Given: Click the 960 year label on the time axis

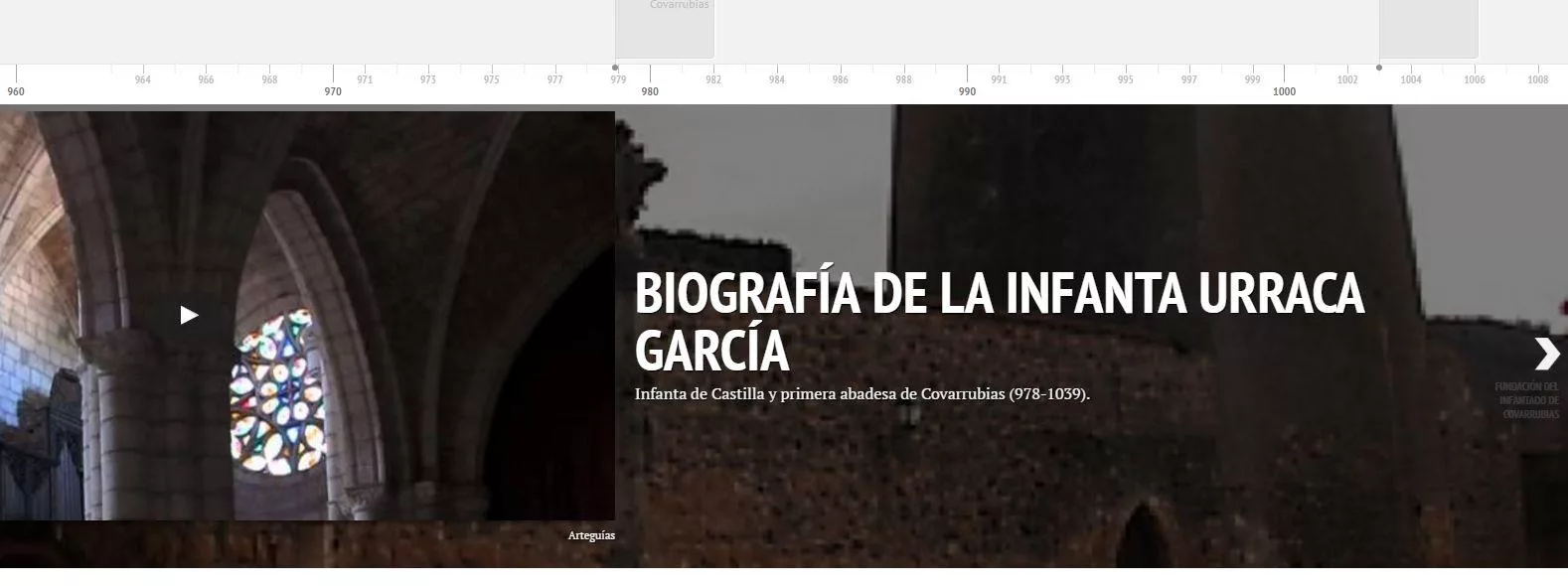Looking at the screenshot, I should 16,91.
